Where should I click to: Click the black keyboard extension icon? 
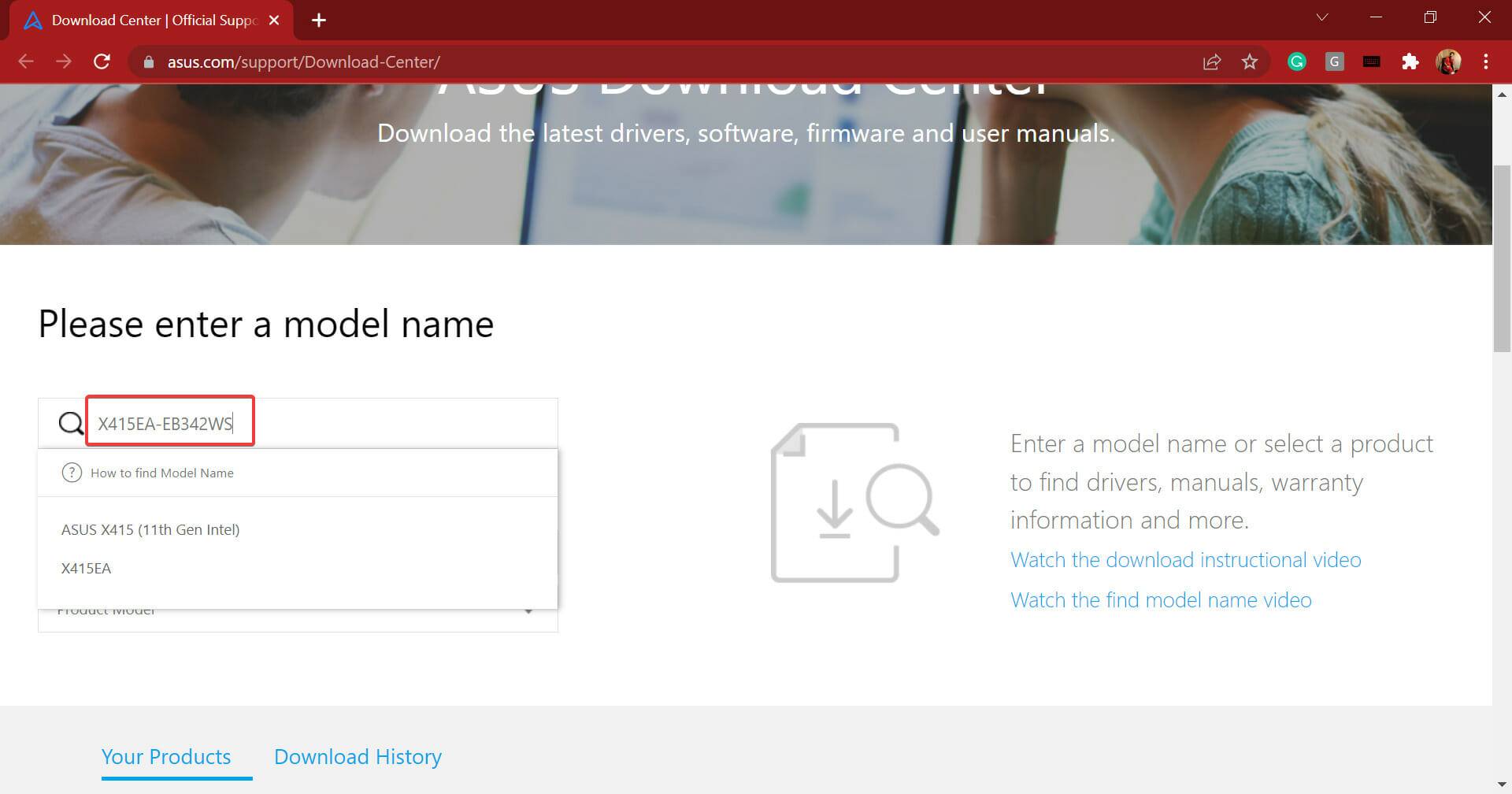click(x=1371, y=61)
